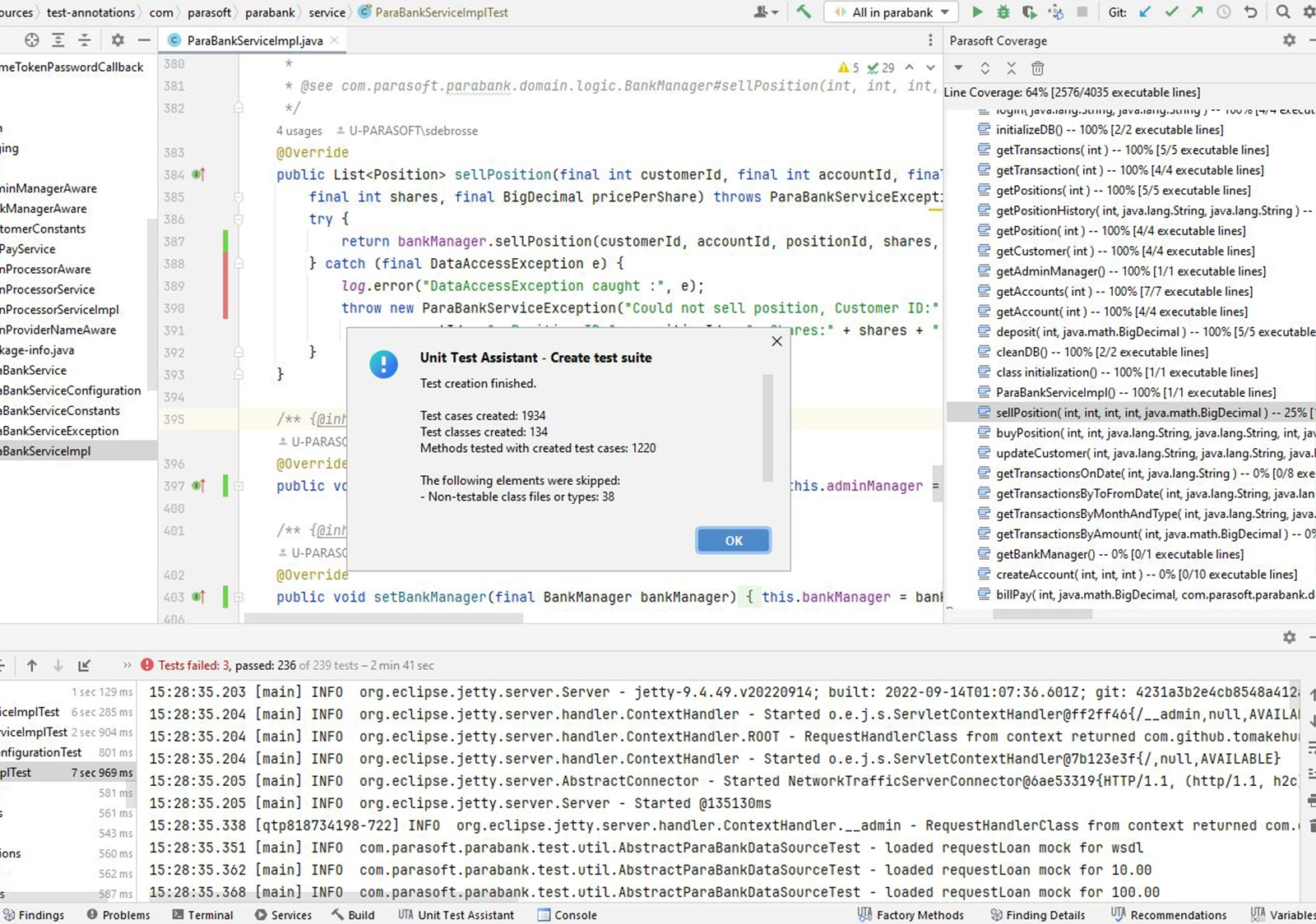1316x924 pixels.
Task: Click the Git rollback undo arrow
Action: pyautogui.click(x=1251, y=12)
